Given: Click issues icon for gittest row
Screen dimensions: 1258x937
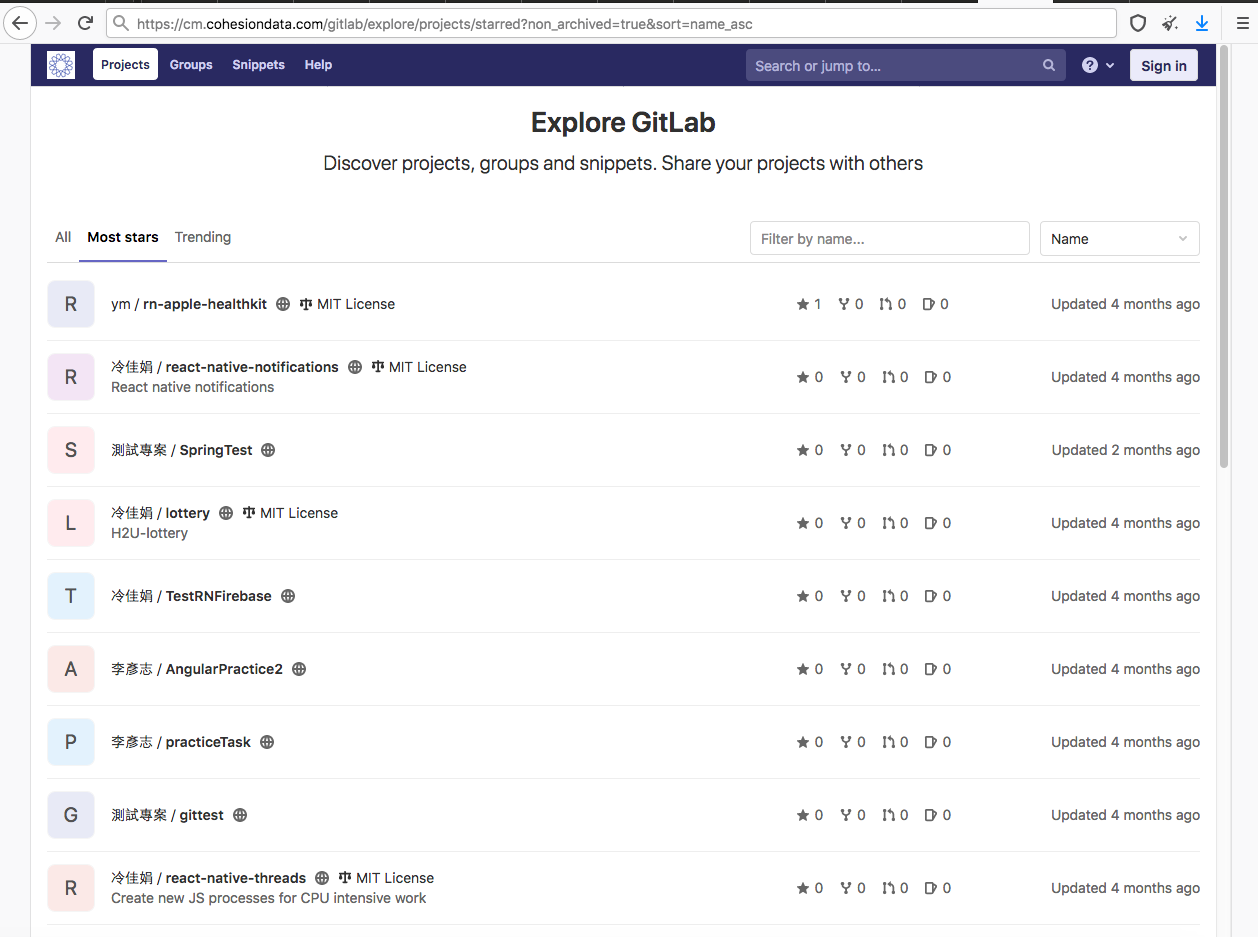Looking at the screenshot, I should pos(931,815).
